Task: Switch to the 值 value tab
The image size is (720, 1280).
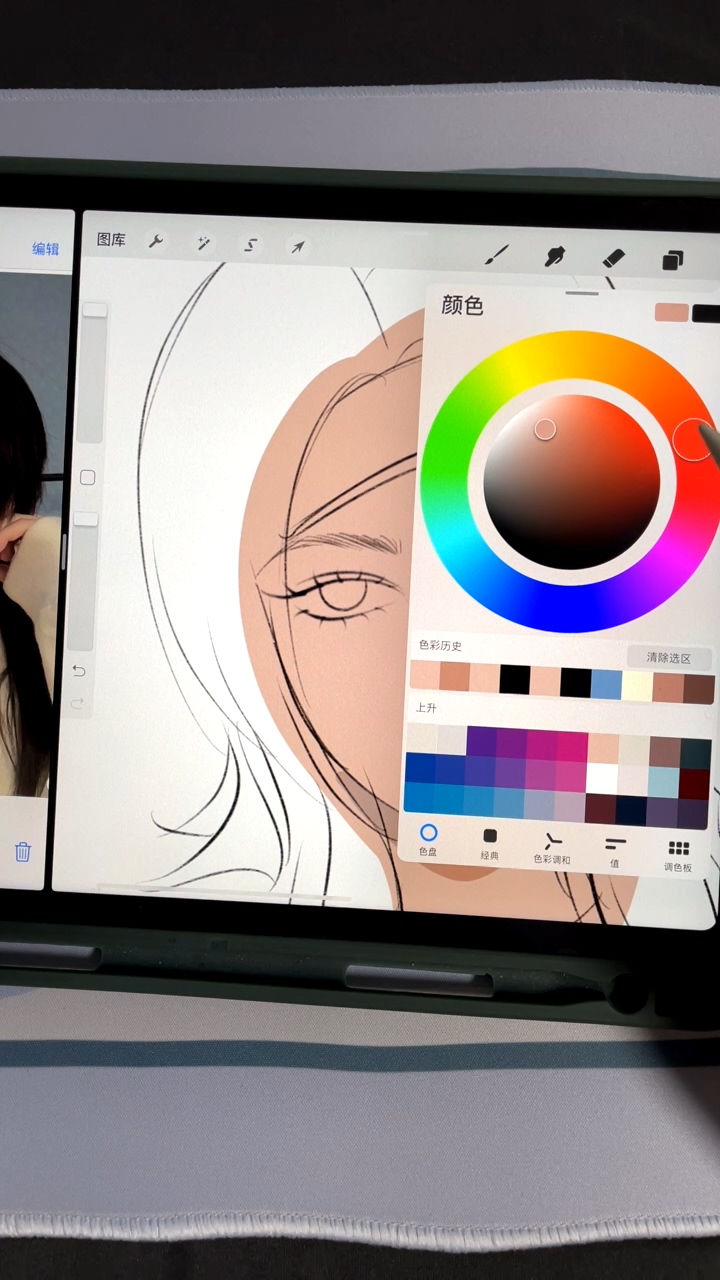Action: (615, 851)
